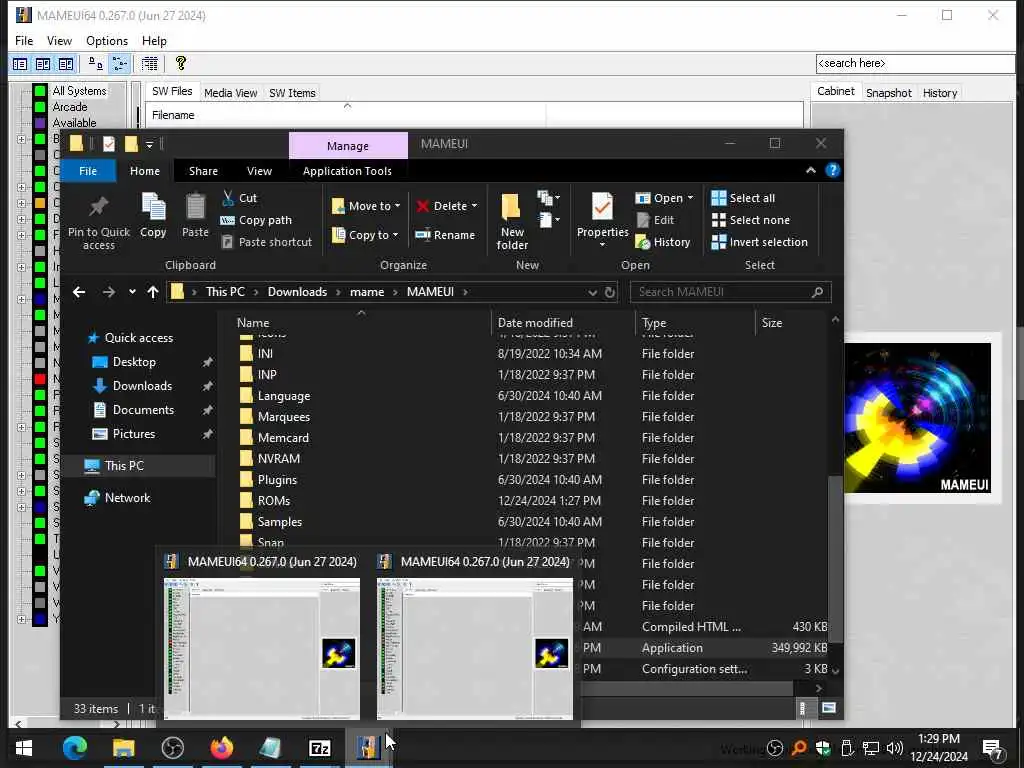Image resolution: width=1024 pixels, height=768 pixels.
Task: Go back with Explorer's left arrow
Action: coord(79,292)
